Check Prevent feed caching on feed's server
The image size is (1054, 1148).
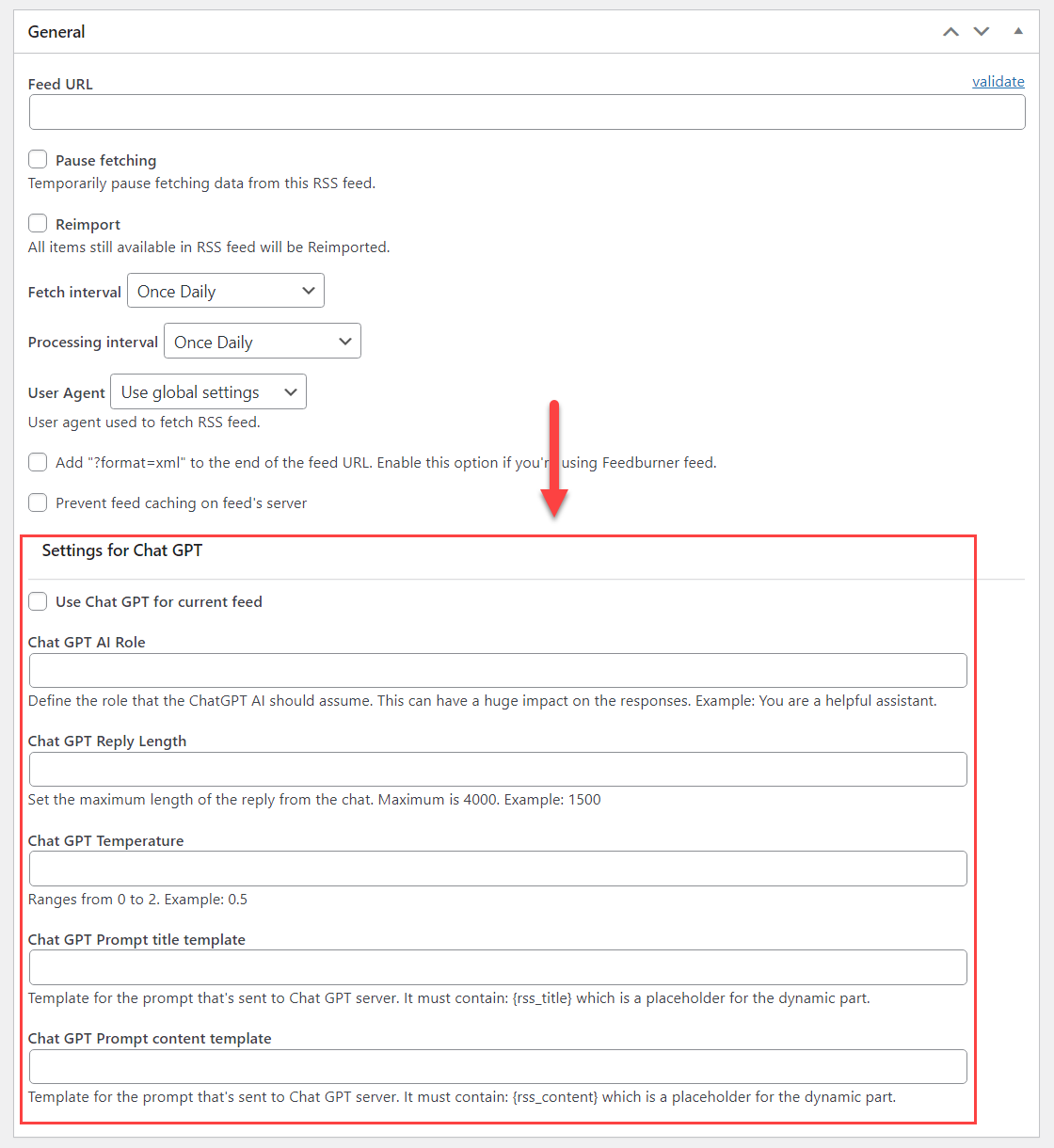(38, 502)
